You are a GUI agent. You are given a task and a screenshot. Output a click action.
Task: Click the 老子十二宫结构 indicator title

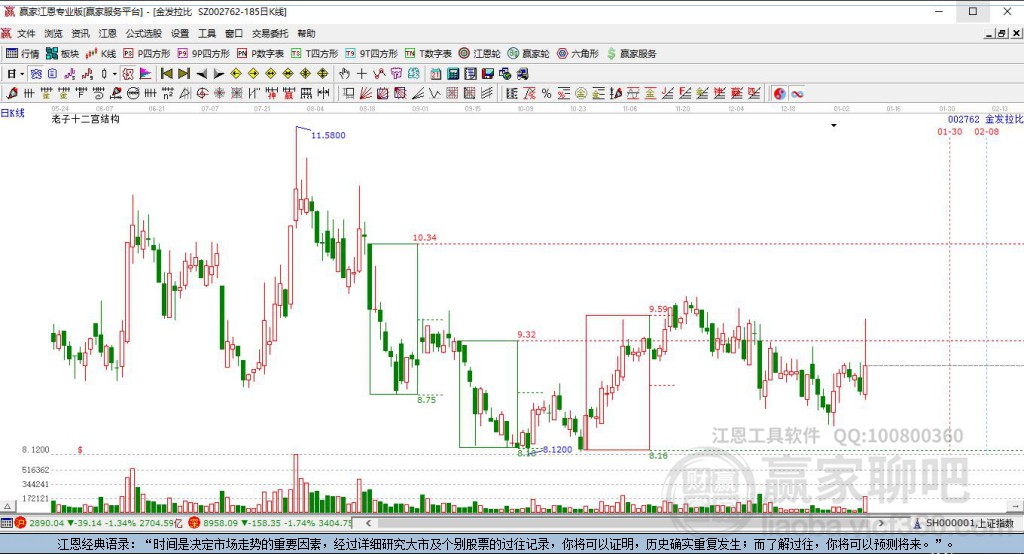click(86, 119)
